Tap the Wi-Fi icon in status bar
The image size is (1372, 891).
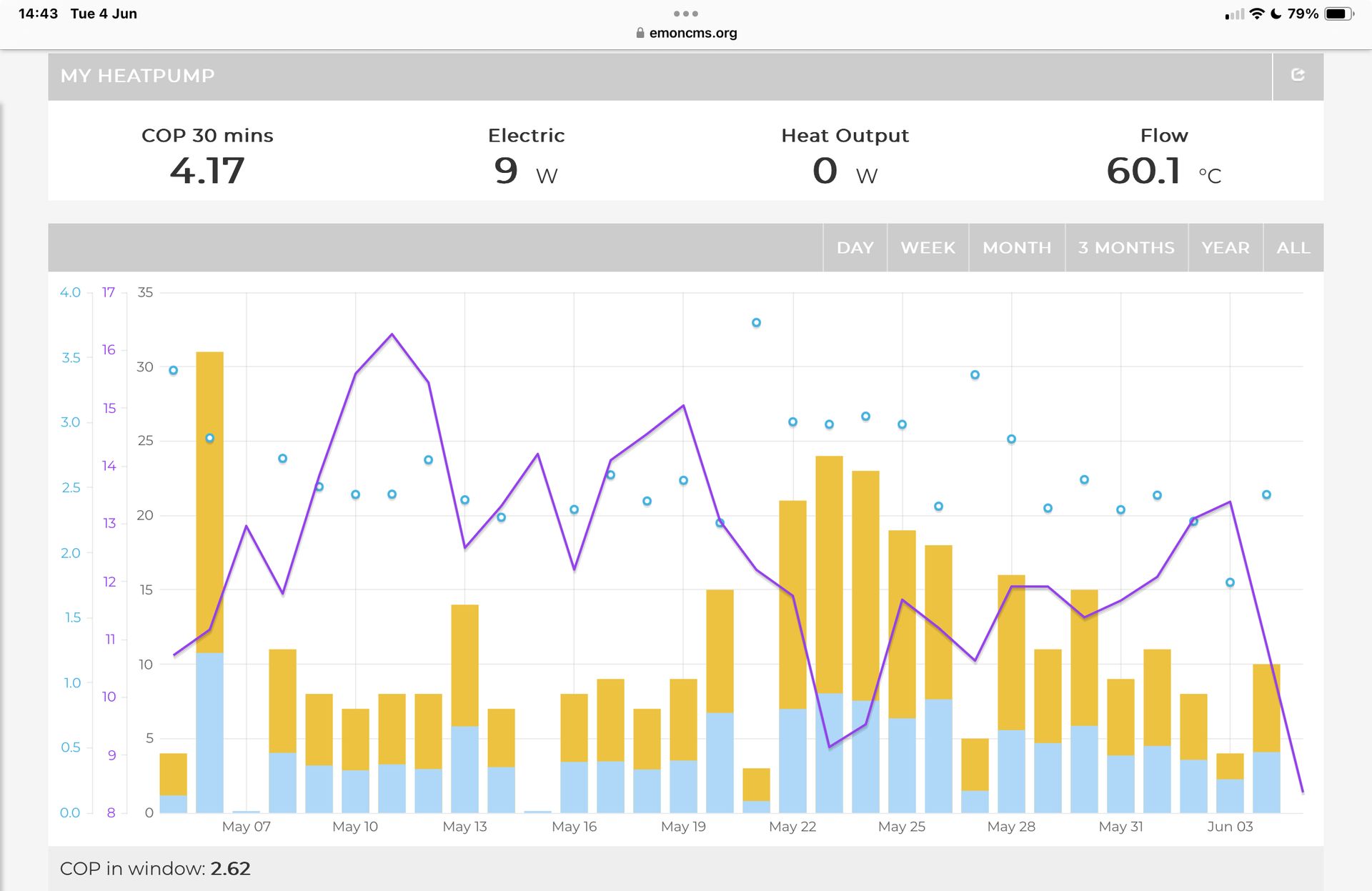coord(1256,14)
